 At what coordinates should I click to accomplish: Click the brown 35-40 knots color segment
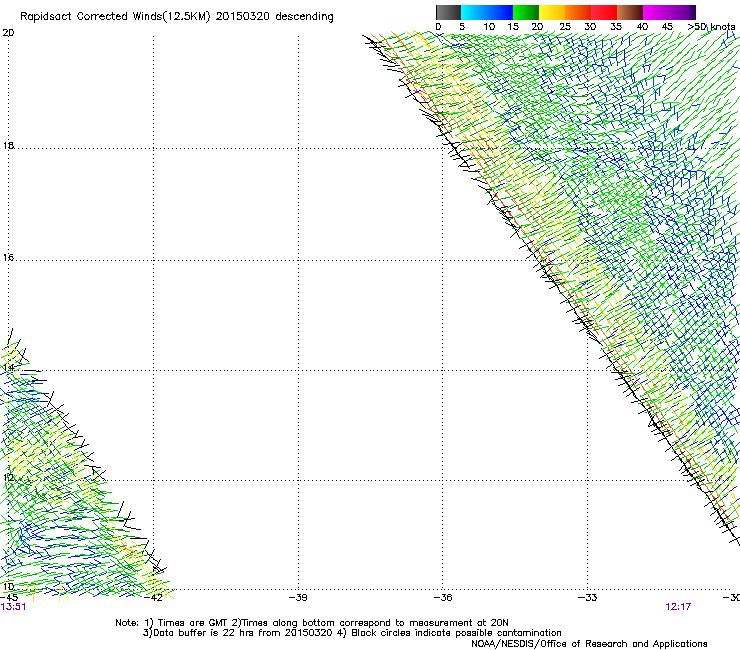point(630,12)
